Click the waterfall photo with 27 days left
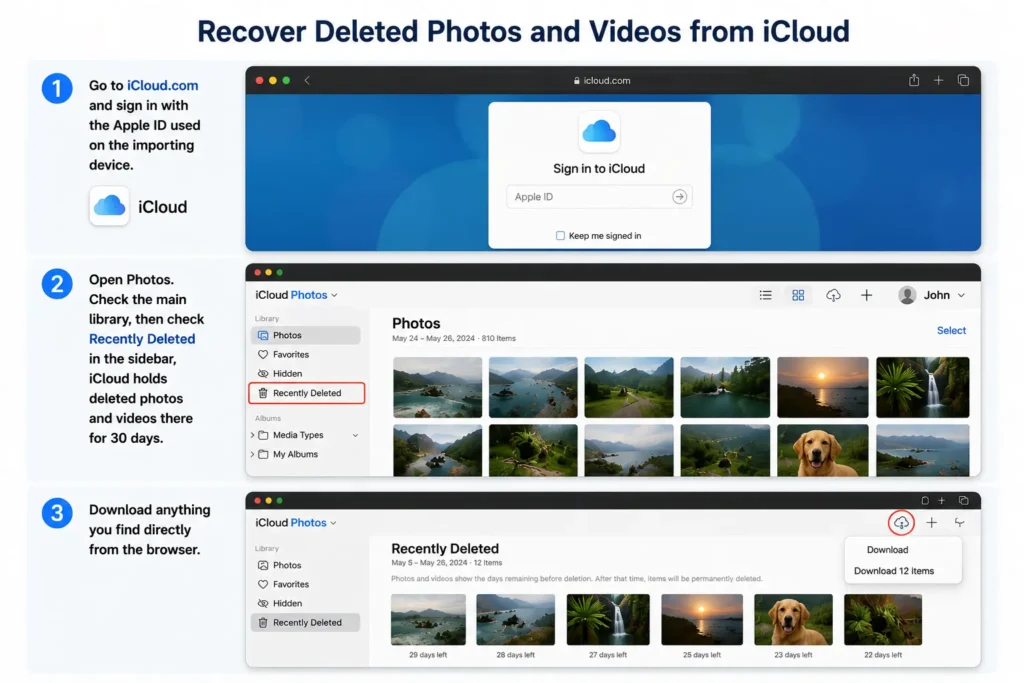This screenshot has height=683, width=1024. (608, 619)
